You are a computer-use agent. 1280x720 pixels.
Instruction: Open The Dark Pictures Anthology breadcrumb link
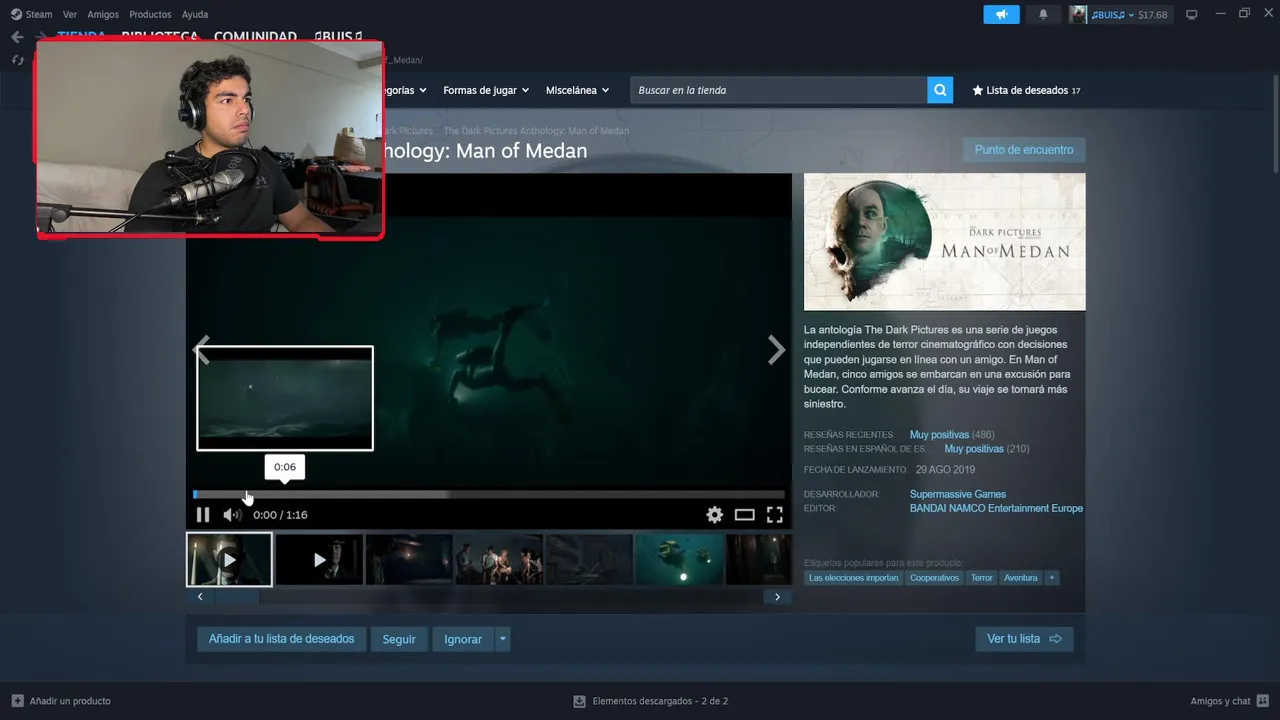[536, 131]
